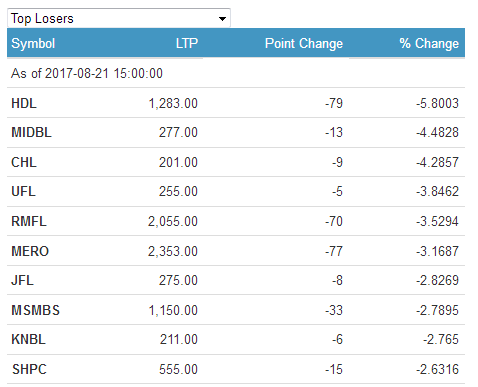Sort by % Change column header
Viewport: 478px width, 387px height.
(429, 44)
